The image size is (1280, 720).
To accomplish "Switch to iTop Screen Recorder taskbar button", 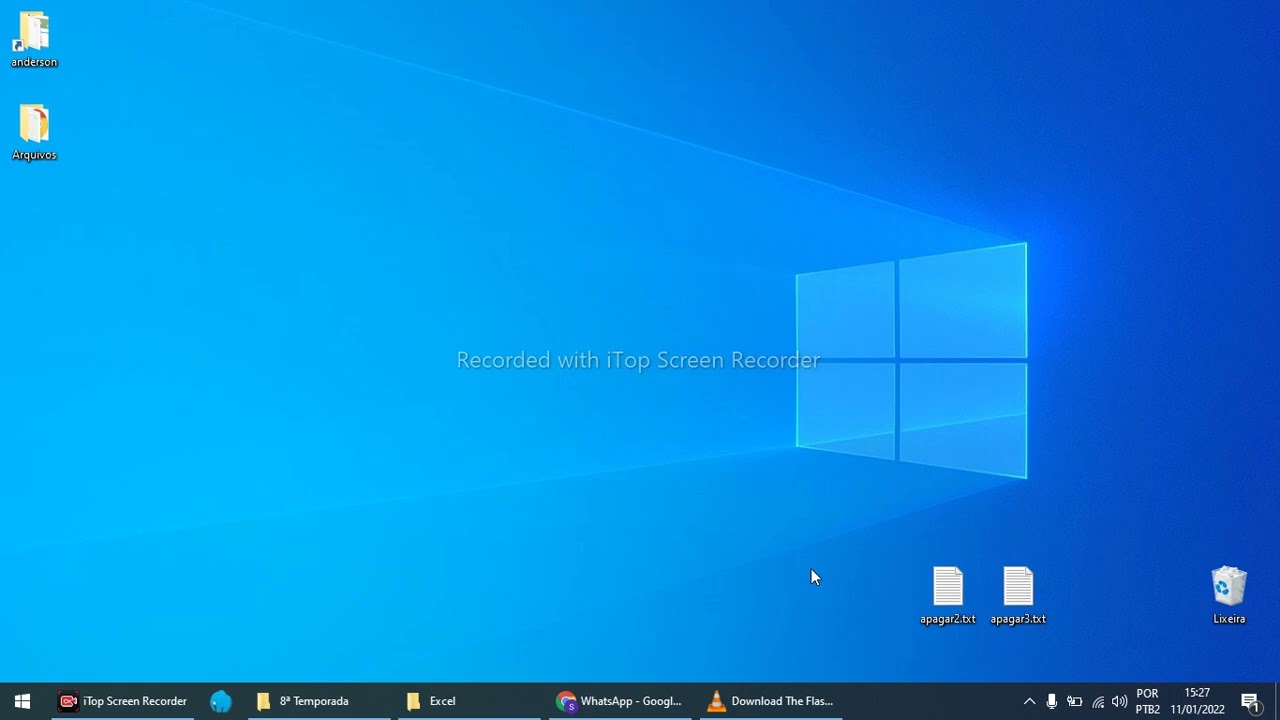I will point(123,701).
